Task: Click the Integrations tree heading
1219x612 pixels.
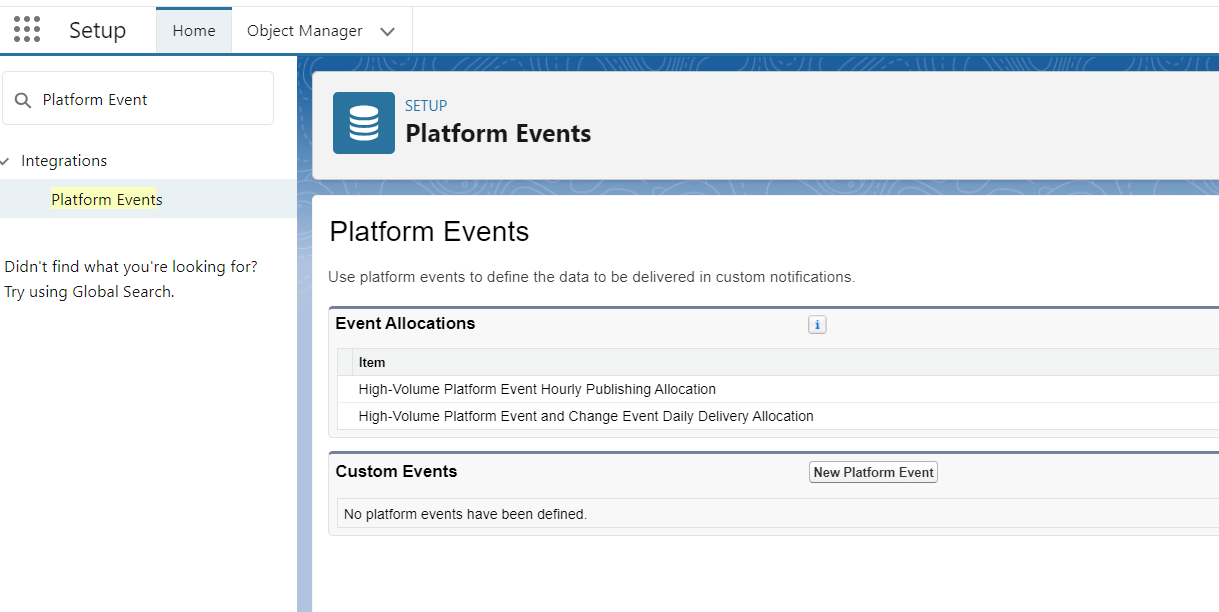Action: [x=64, y=161]
